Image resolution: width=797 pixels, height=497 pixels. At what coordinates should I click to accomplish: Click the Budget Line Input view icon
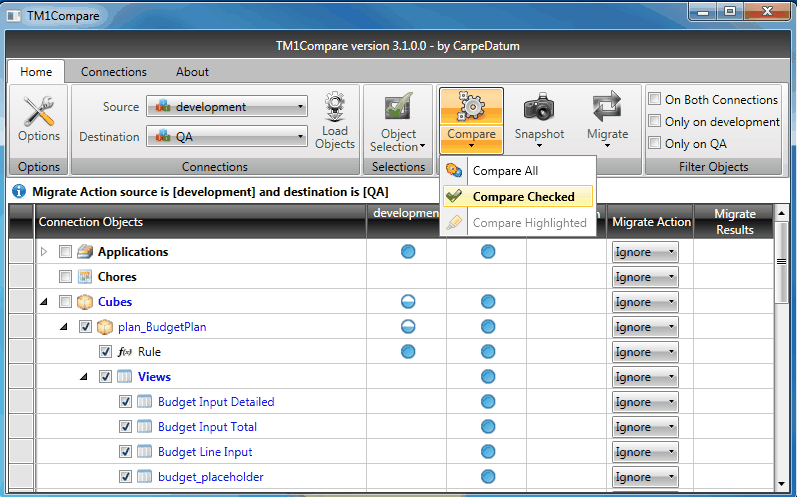click(144, 451)
